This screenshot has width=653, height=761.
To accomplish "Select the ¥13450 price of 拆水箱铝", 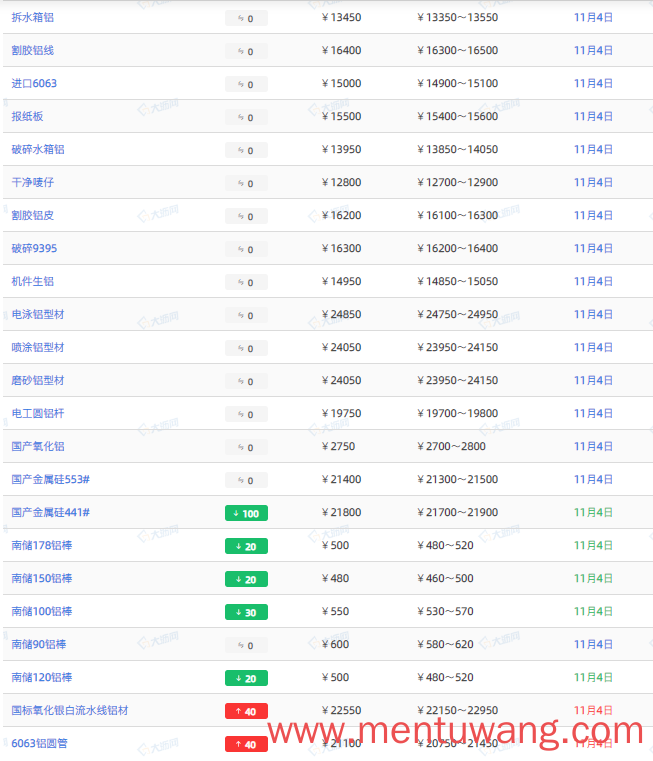I will [x=342, y=17].
